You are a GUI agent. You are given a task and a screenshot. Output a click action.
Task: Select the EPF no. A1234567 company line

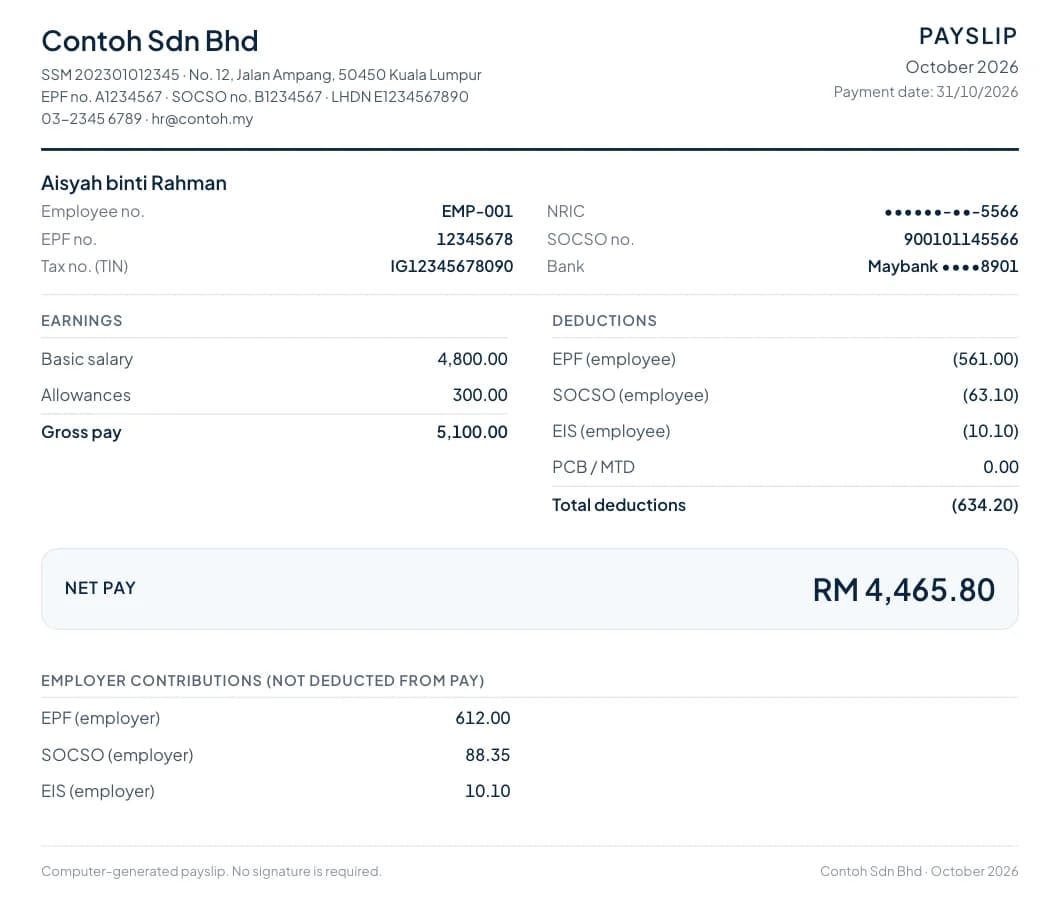click(x=254, y=97)
